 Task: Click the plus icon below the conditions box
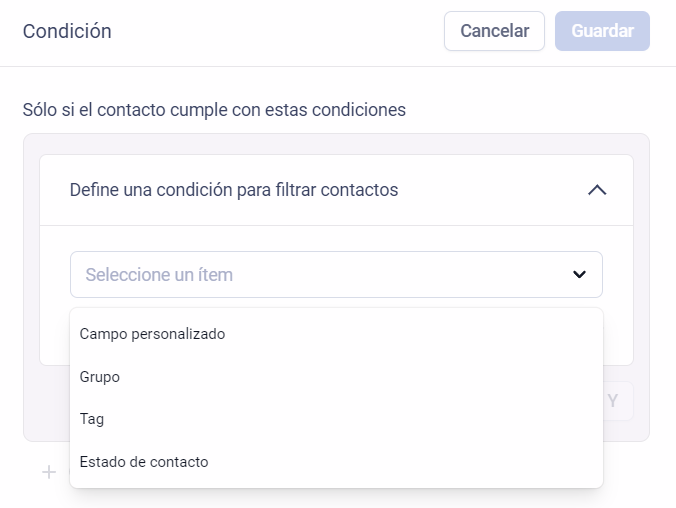49,472
